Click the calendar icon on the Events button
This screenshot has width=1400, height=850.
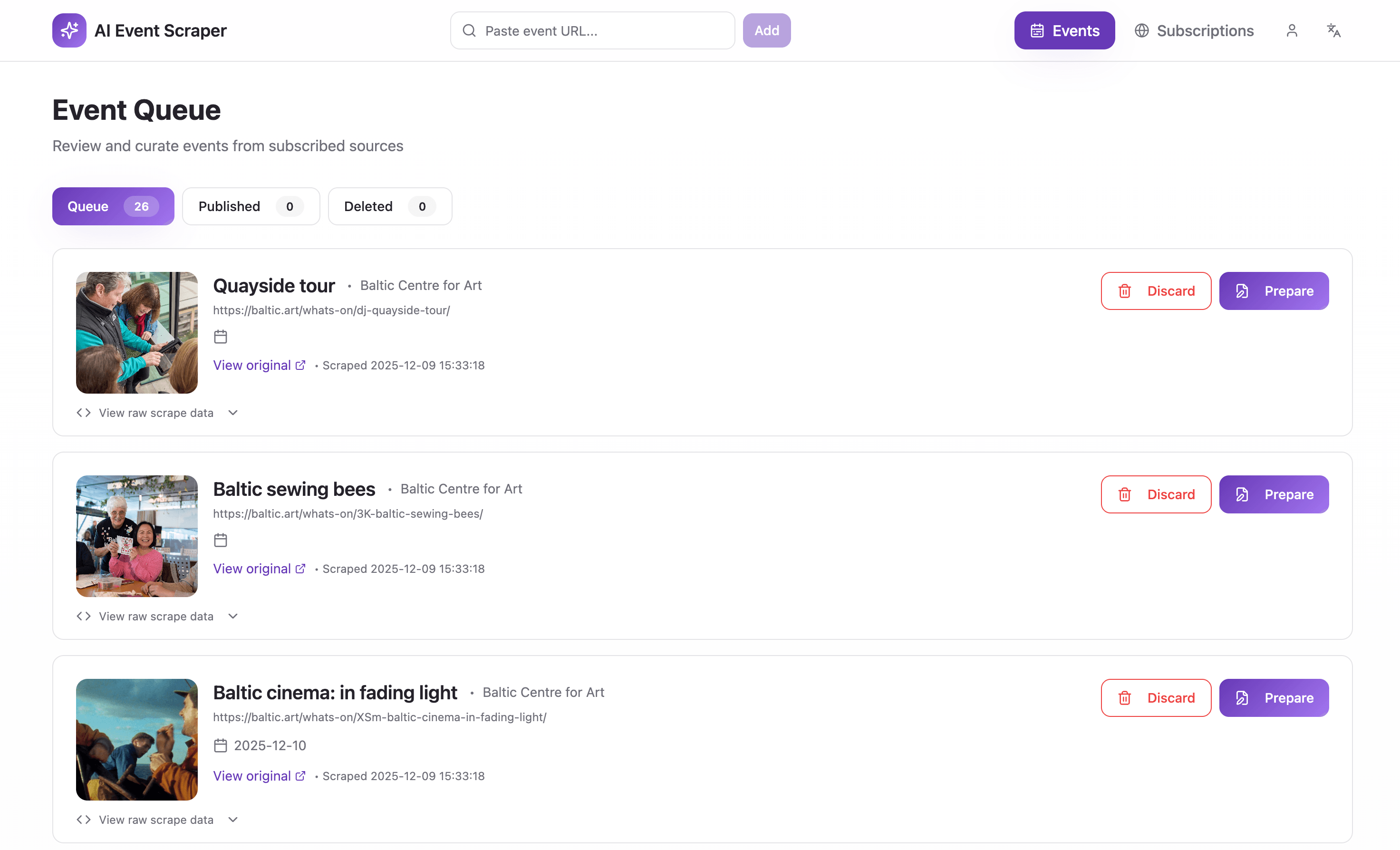click(1037, 30)
